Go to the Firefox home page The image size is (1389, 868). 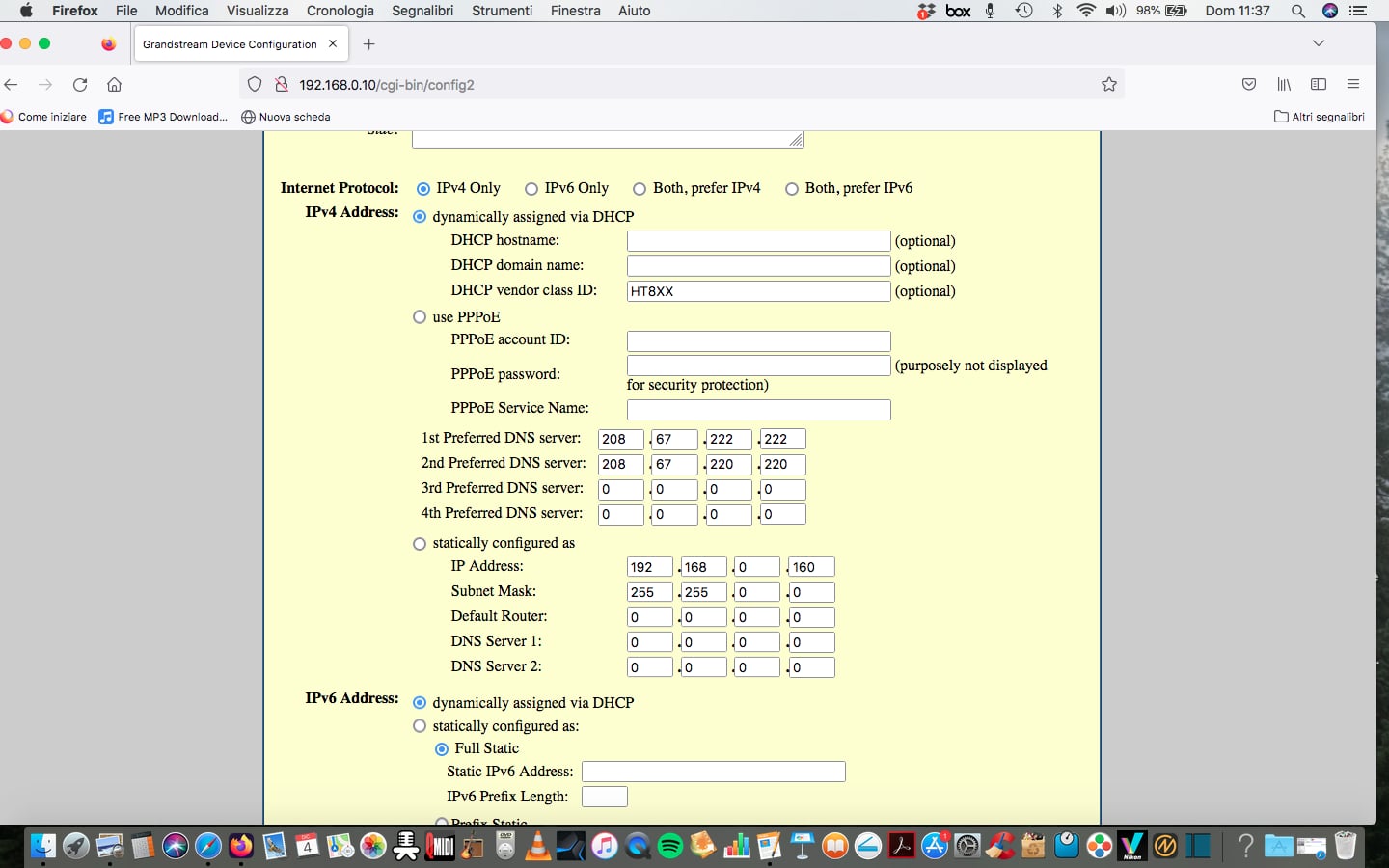pyautogui.click(x=114, y=85)
